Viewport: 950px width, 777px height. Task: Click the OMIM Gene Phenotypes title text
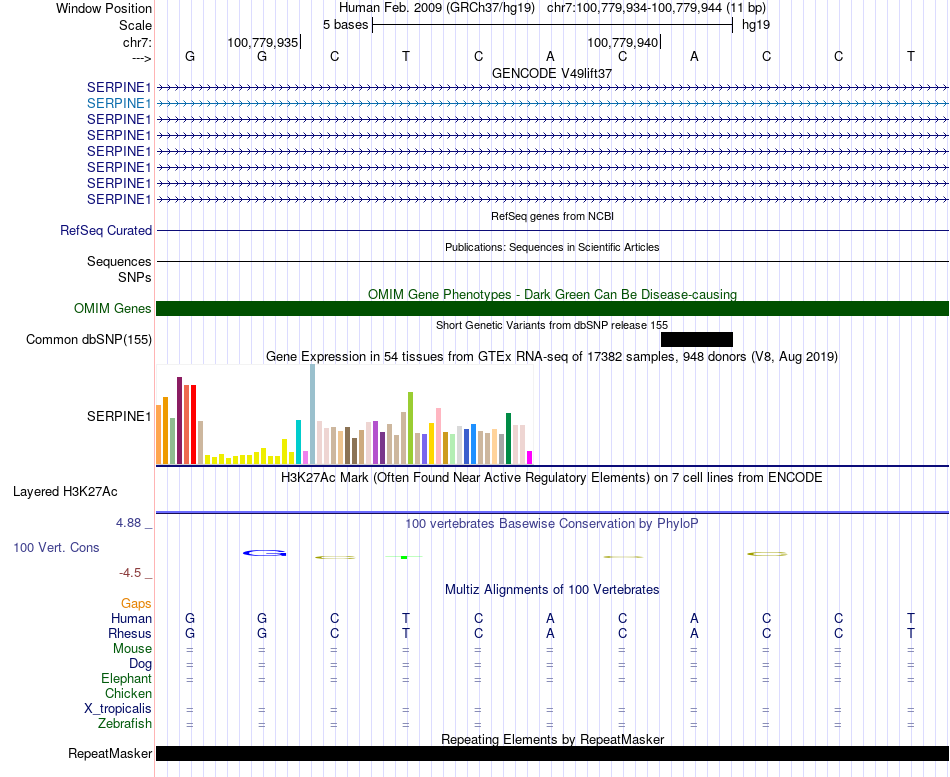pyautogui.click(x=552, y=295)
